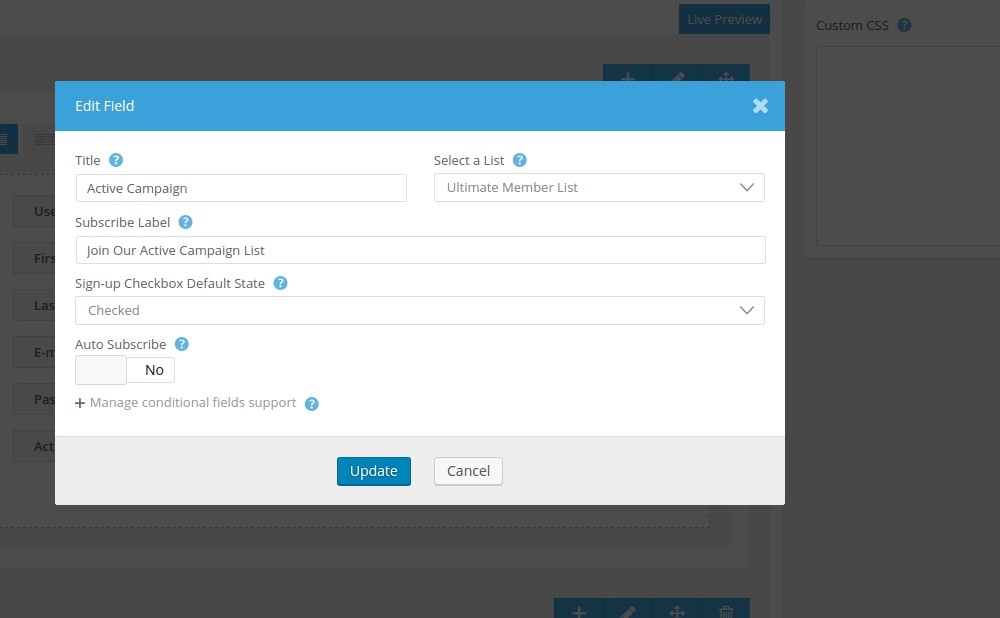Click the move arrows icon in bottom toolbar
Screen dimensions: 1000x618
pyautogui.click(x=677, y=611)
